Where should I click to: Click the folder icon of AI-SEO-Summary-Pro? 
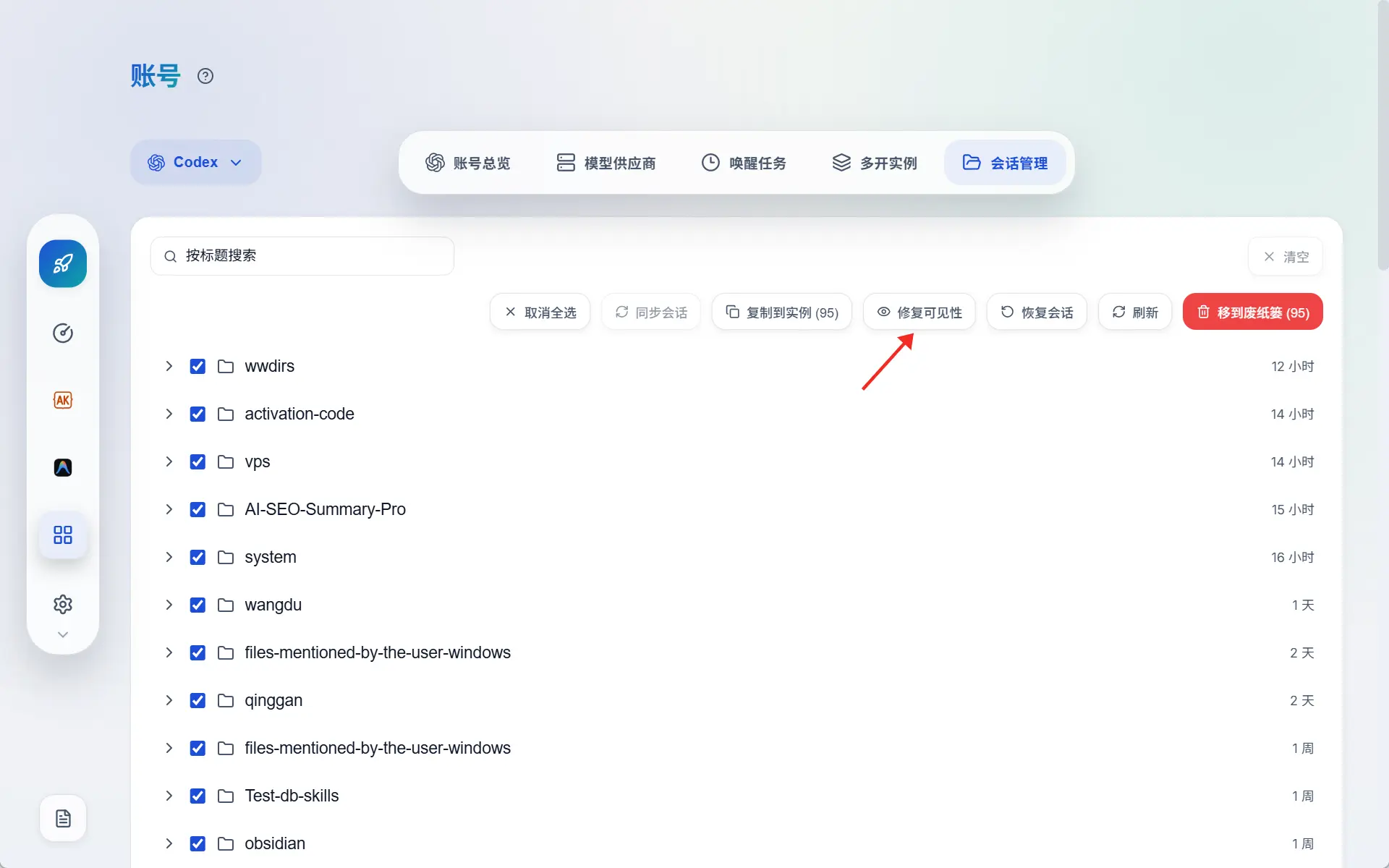point(226,509)
